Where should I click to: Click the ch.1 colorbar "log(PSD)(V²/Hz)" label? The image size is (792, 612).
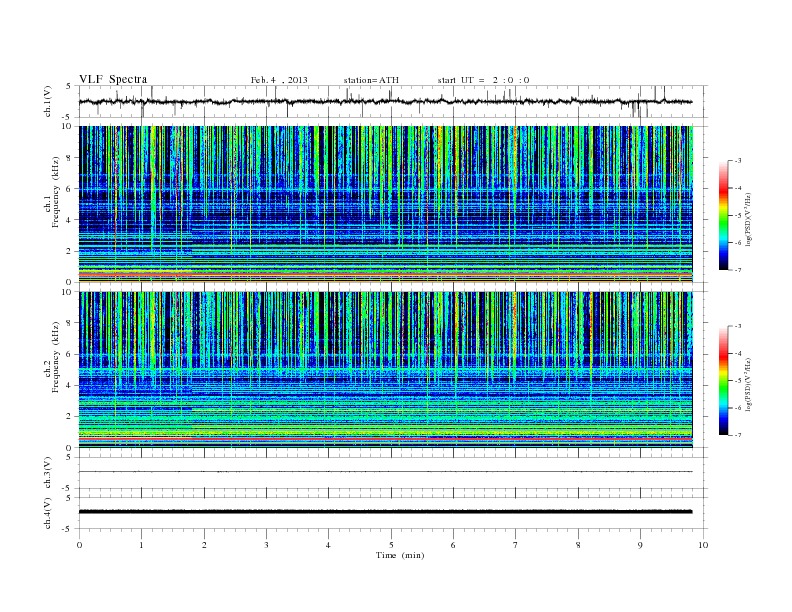[x=749, y=220]
